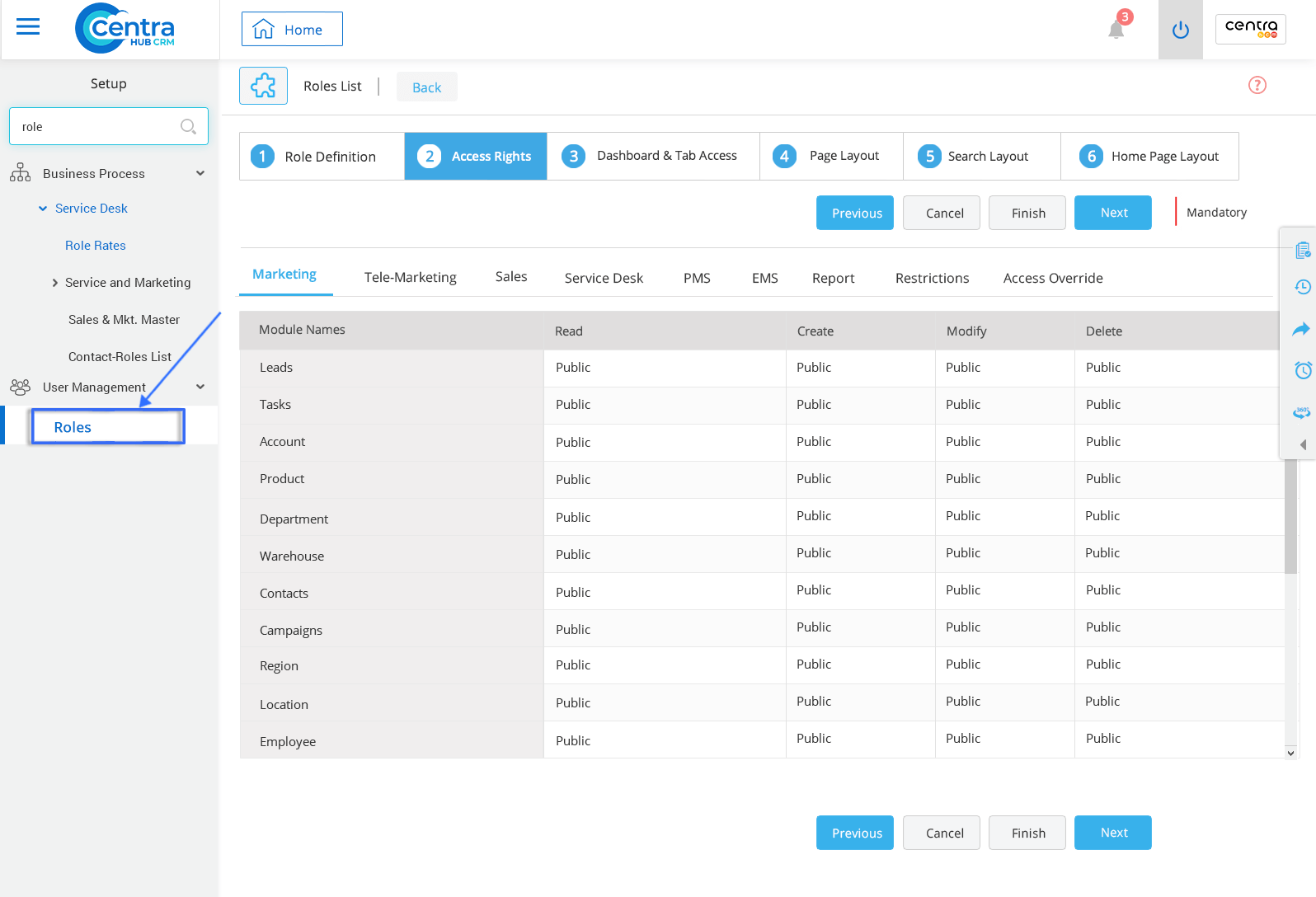Collapse the Business Process section chevron
Image resolution: width=1316 pixels, height=897 pixels.
(x=200, y=173)
